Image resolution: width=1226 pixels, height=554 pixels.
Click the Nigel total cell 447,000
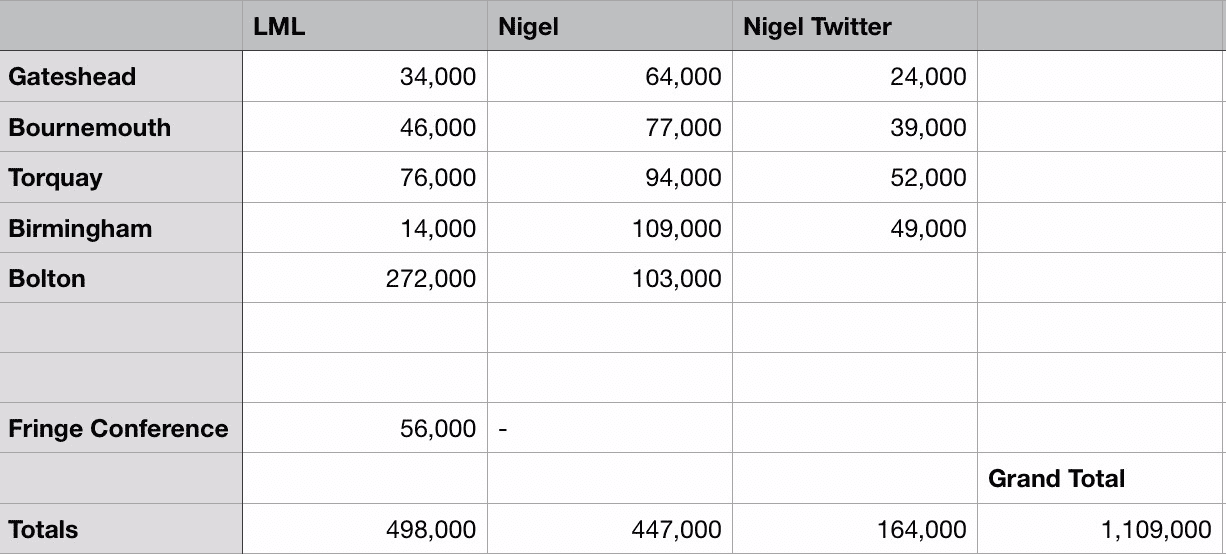tap(609, 529)
